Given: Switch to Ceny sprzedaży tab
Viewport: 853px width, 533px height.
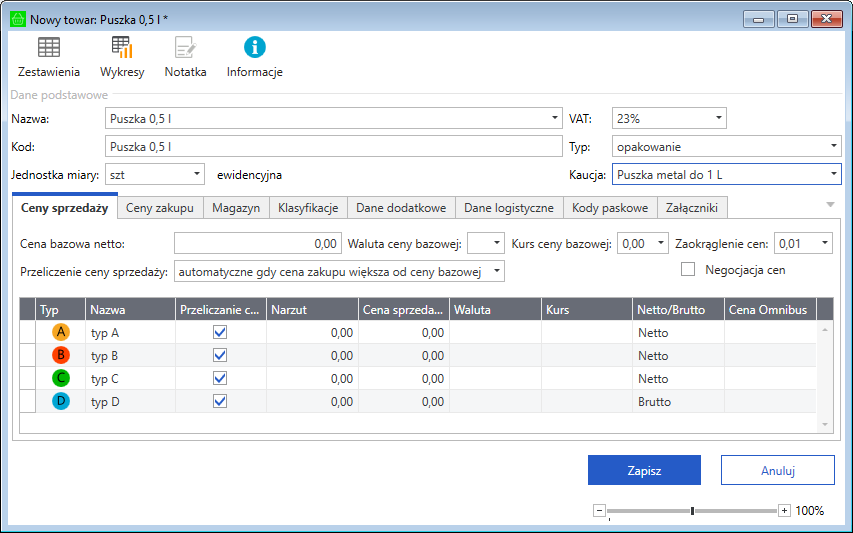Looking at the screenshot, I should coord(65,207).
